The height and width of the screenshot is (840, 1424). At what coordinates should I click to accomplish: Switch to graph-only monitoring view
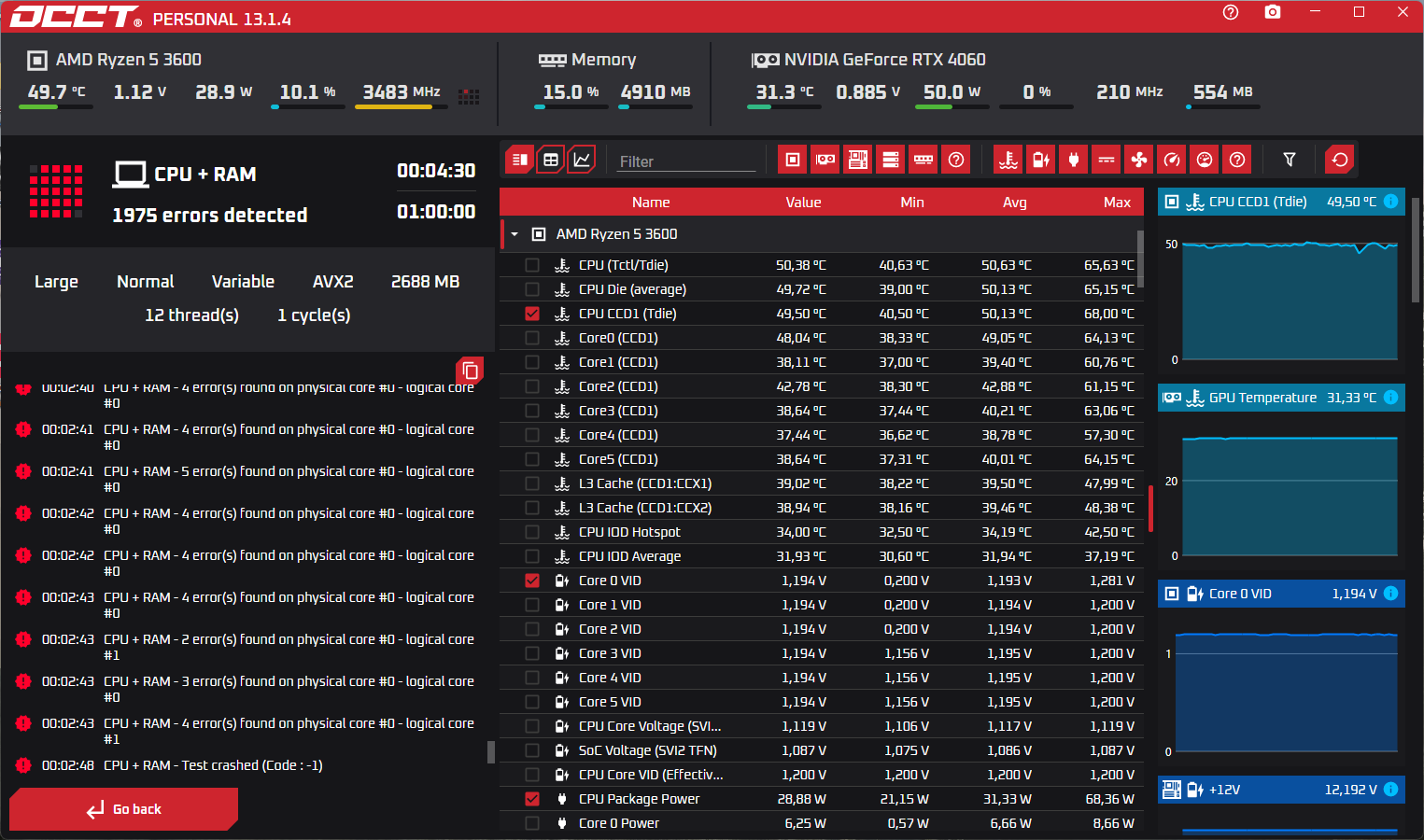582,160
